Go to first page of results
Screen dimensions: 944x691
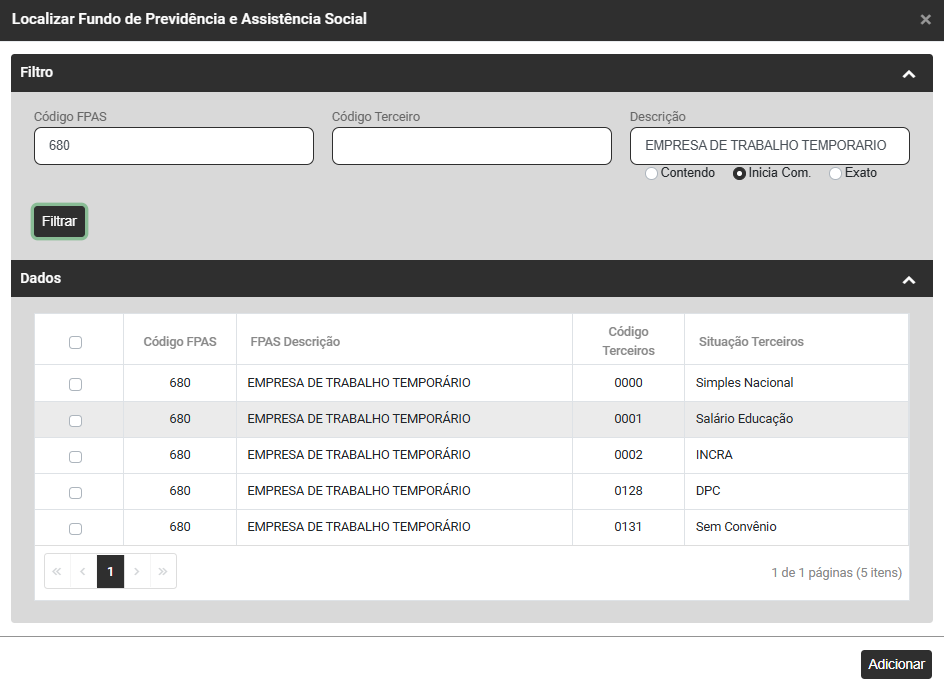point(57,571)
